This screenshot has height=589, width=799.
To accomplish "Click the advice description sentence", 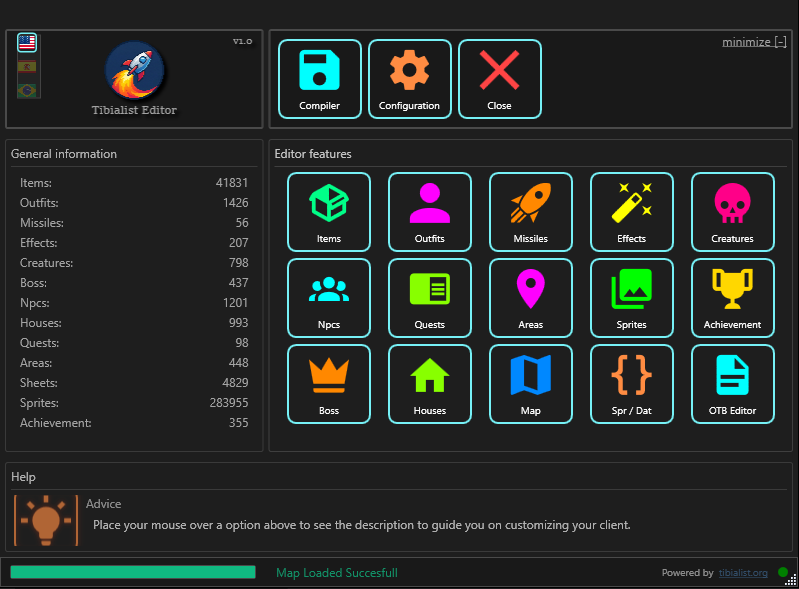I will [362, 525].
